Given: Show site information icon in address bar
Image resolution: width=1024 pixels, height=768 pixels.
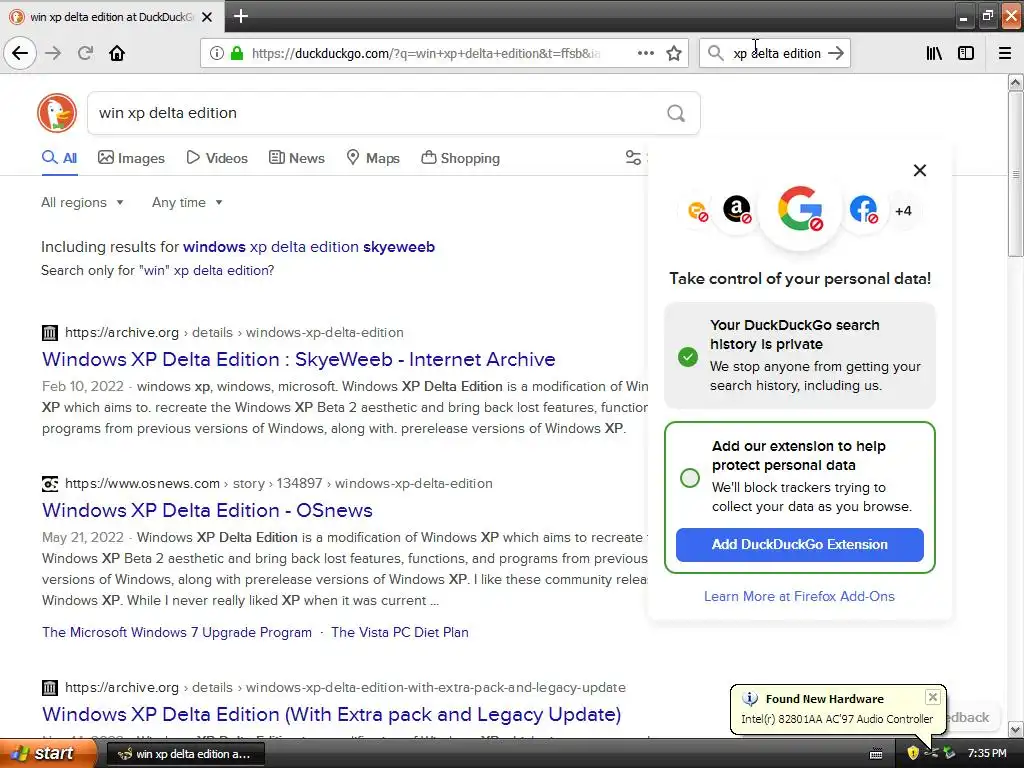Looking at the screenshot, I should (217, 53).
